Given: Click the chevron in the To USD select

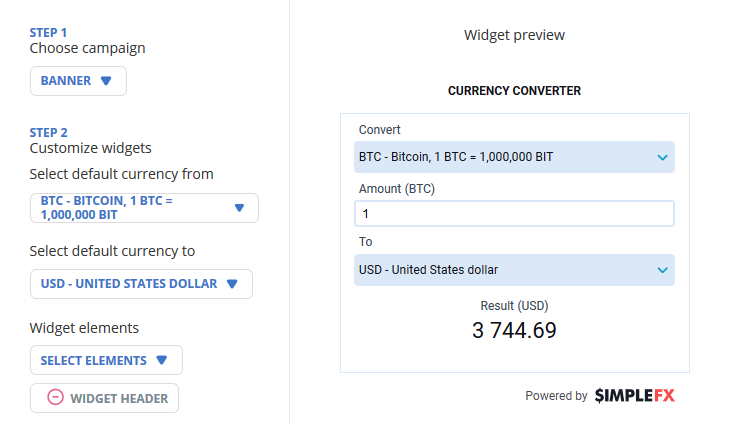Looking at the screenshot, I should point(662,270).
